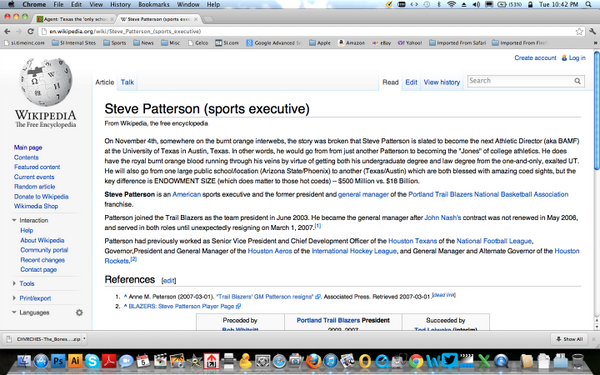
Task: Open the BLAZERS: Steve Patterson Player Page reference
Action: [x=181, y=306]
